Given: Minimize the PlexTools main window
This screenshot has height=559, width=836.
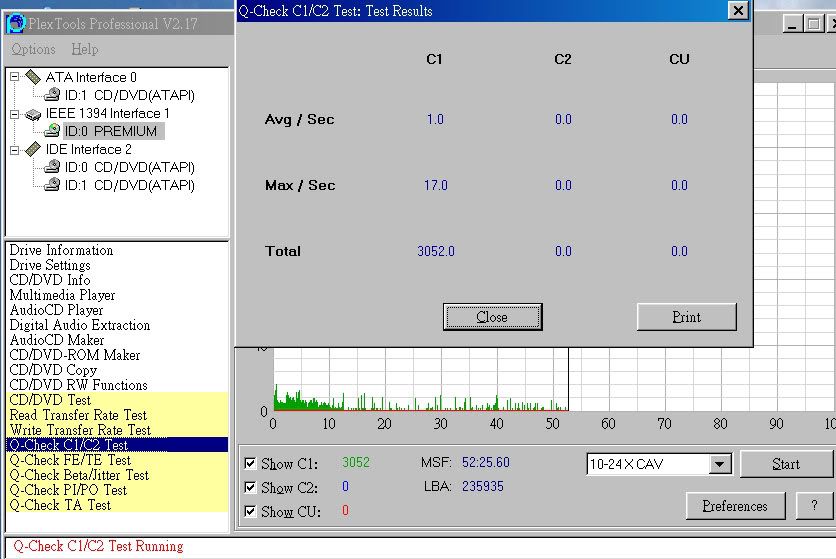Looking at the screenshot, I should pos(793,24).
